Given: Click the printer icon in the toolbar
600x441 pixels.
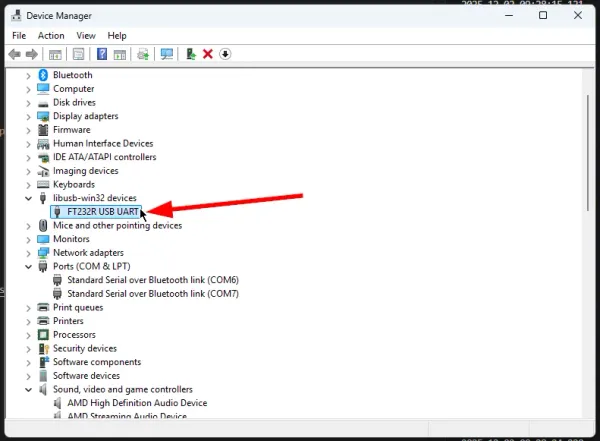Looking at the screenshot, I should 144,54.
